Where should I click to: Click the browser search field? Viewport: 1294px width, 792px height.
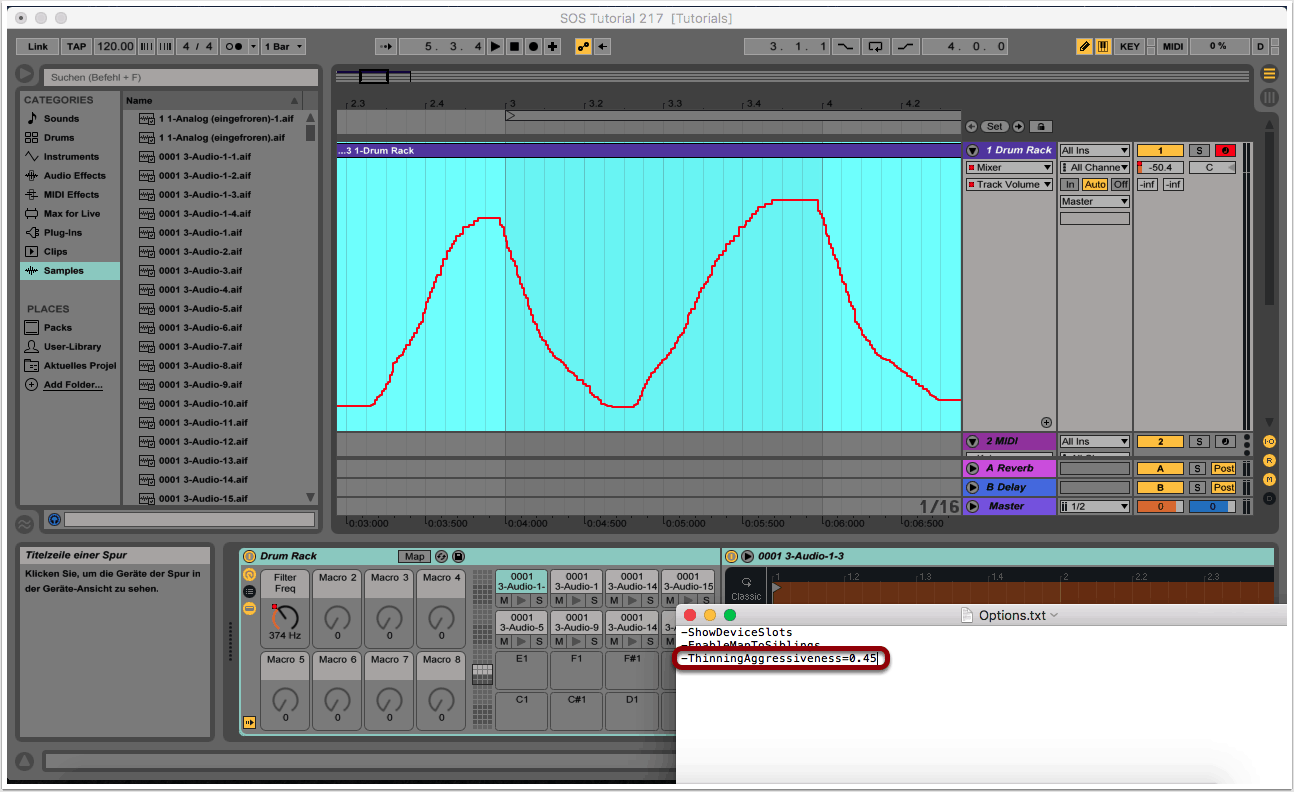[180, 77]
